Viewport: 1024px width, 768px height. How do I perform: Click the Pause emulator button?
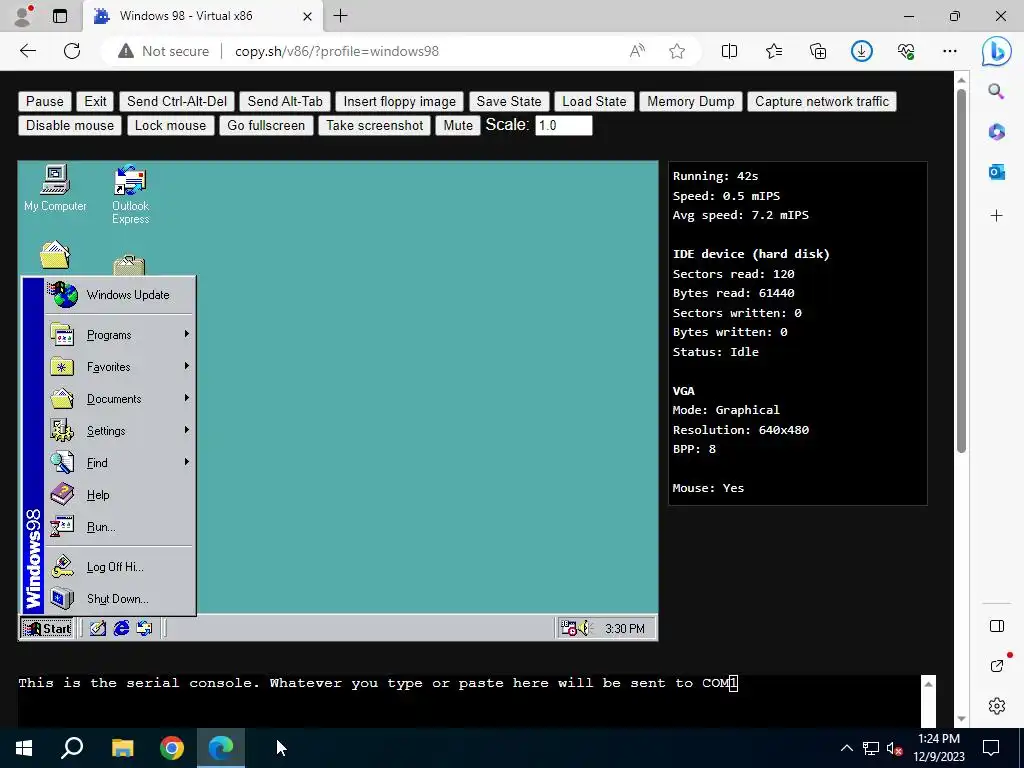(x=44, y=101)
